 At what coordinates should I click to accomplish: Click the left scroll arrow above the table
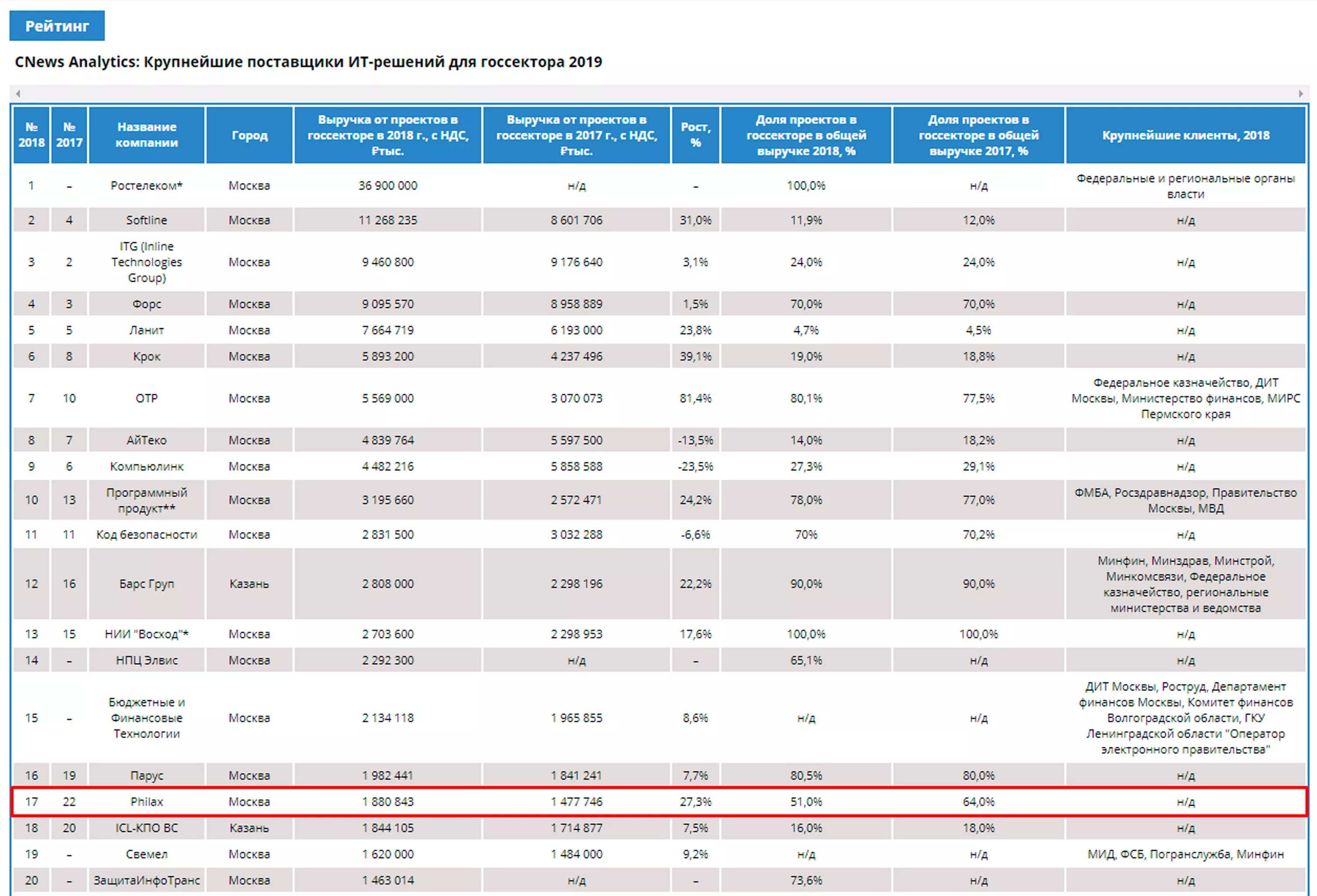(x=18, y=93)
